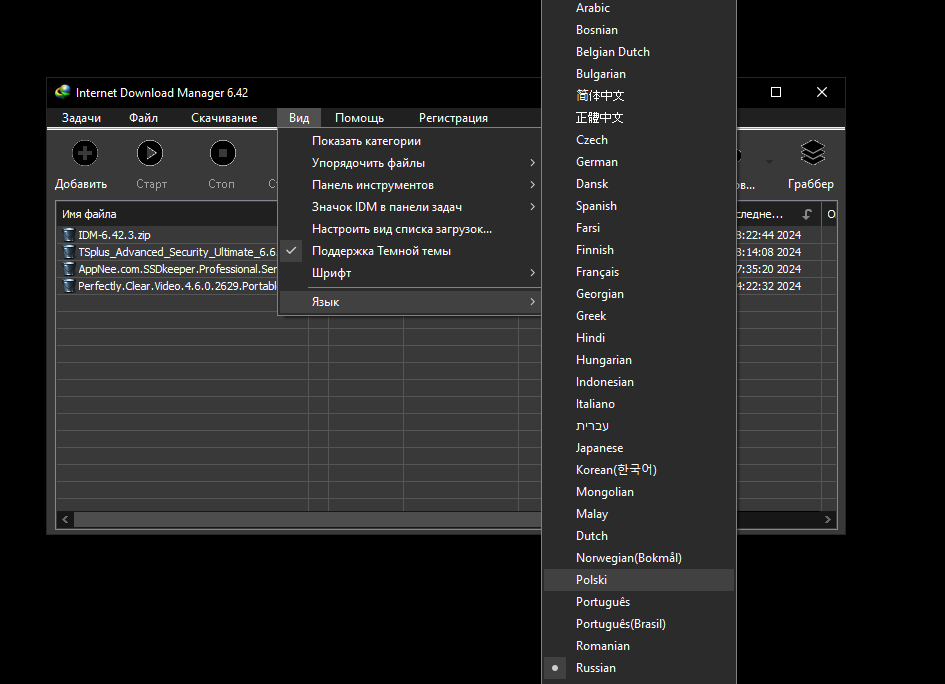Toggle Поддержка Темной темы option
Screen dimensions: 945x684
[x=410, y=251]
